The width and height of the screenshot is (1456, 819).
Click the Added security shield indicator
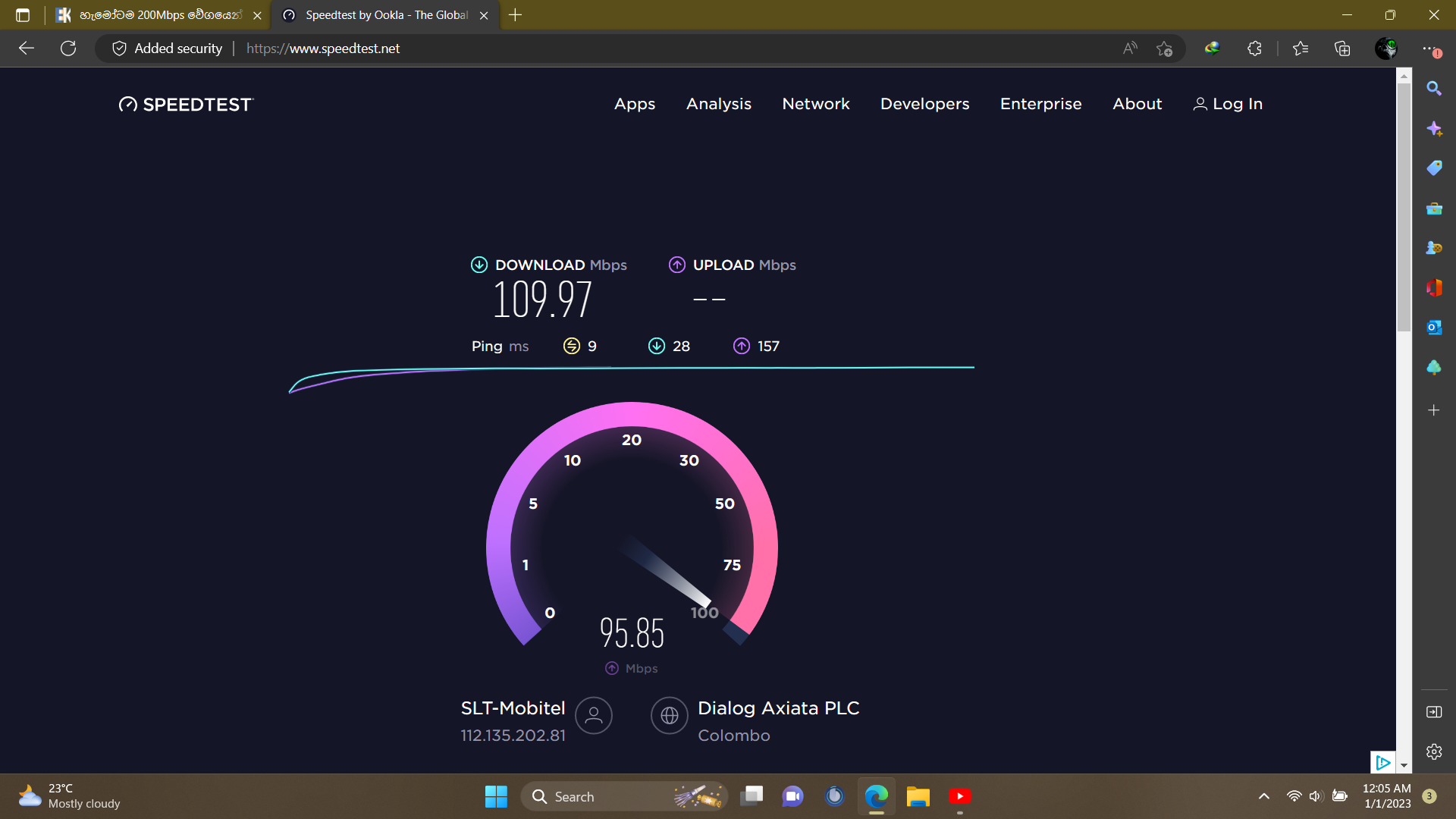(167, 49)
